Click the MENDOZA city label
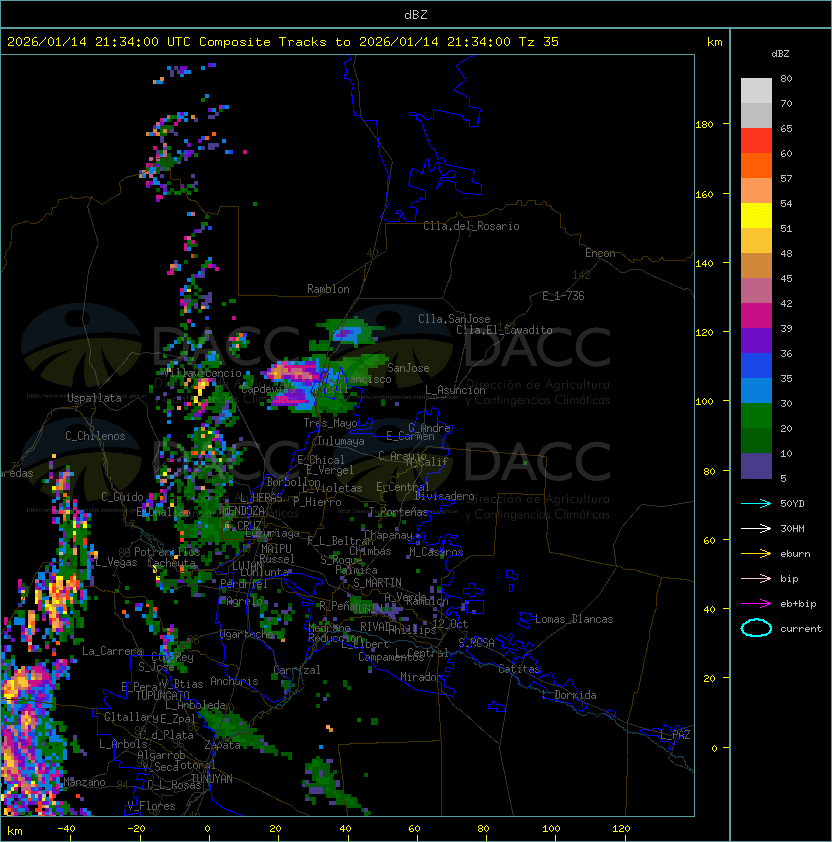832x842 pixels. [x=243, y=510]
